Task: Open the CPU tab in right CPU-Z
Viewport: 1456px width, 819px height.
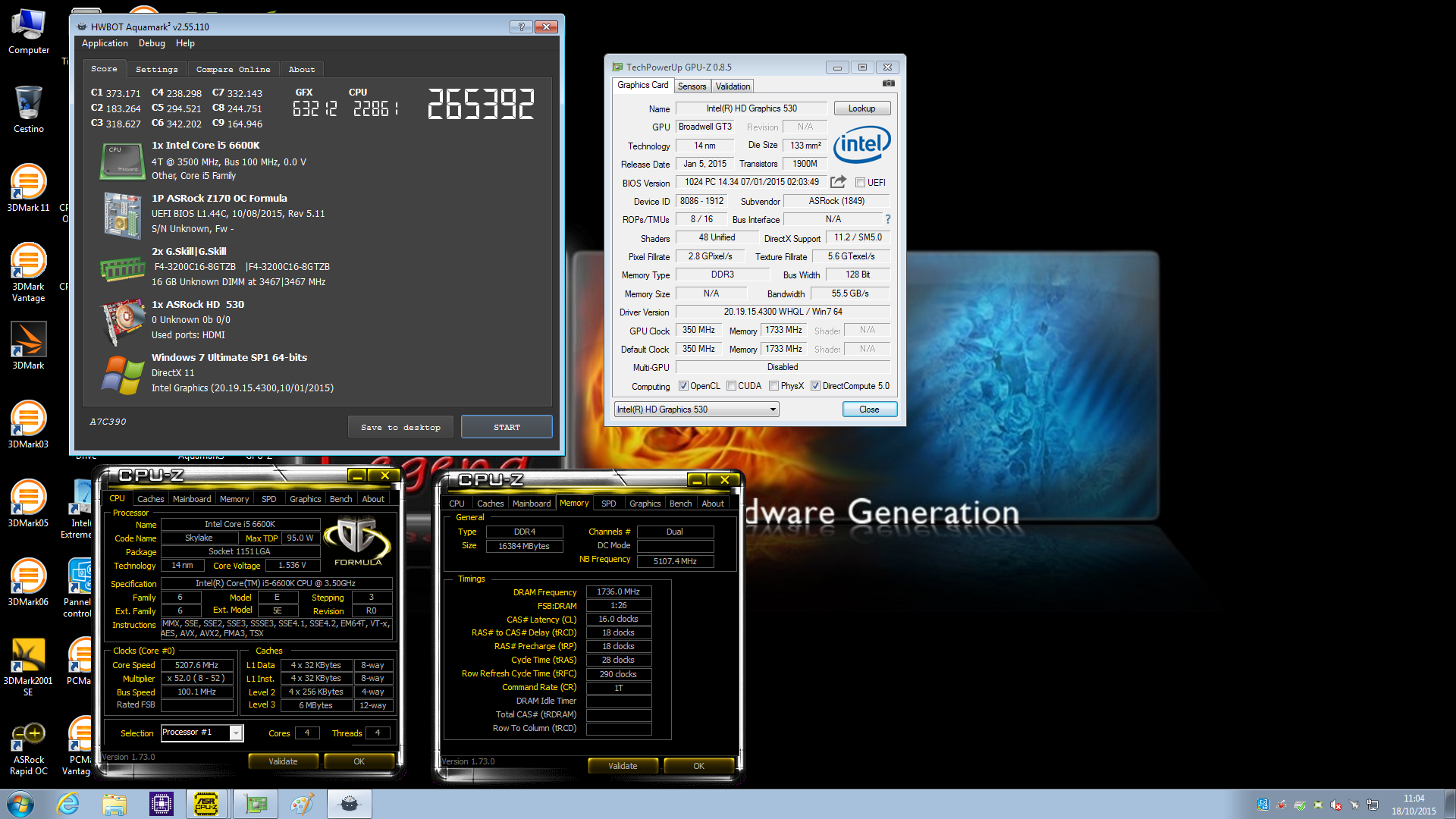Action: point(457,504)
